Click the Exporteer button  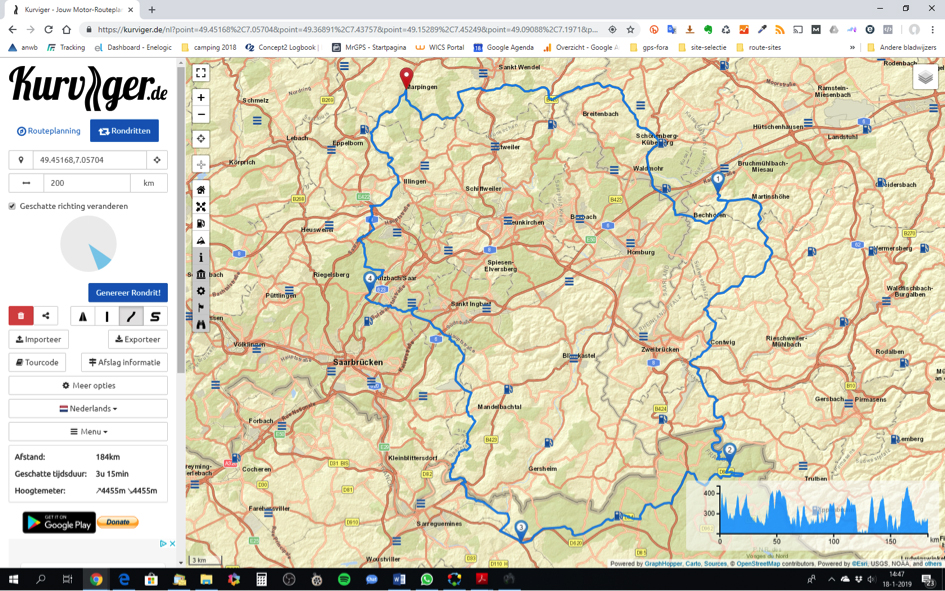[138, 339]
